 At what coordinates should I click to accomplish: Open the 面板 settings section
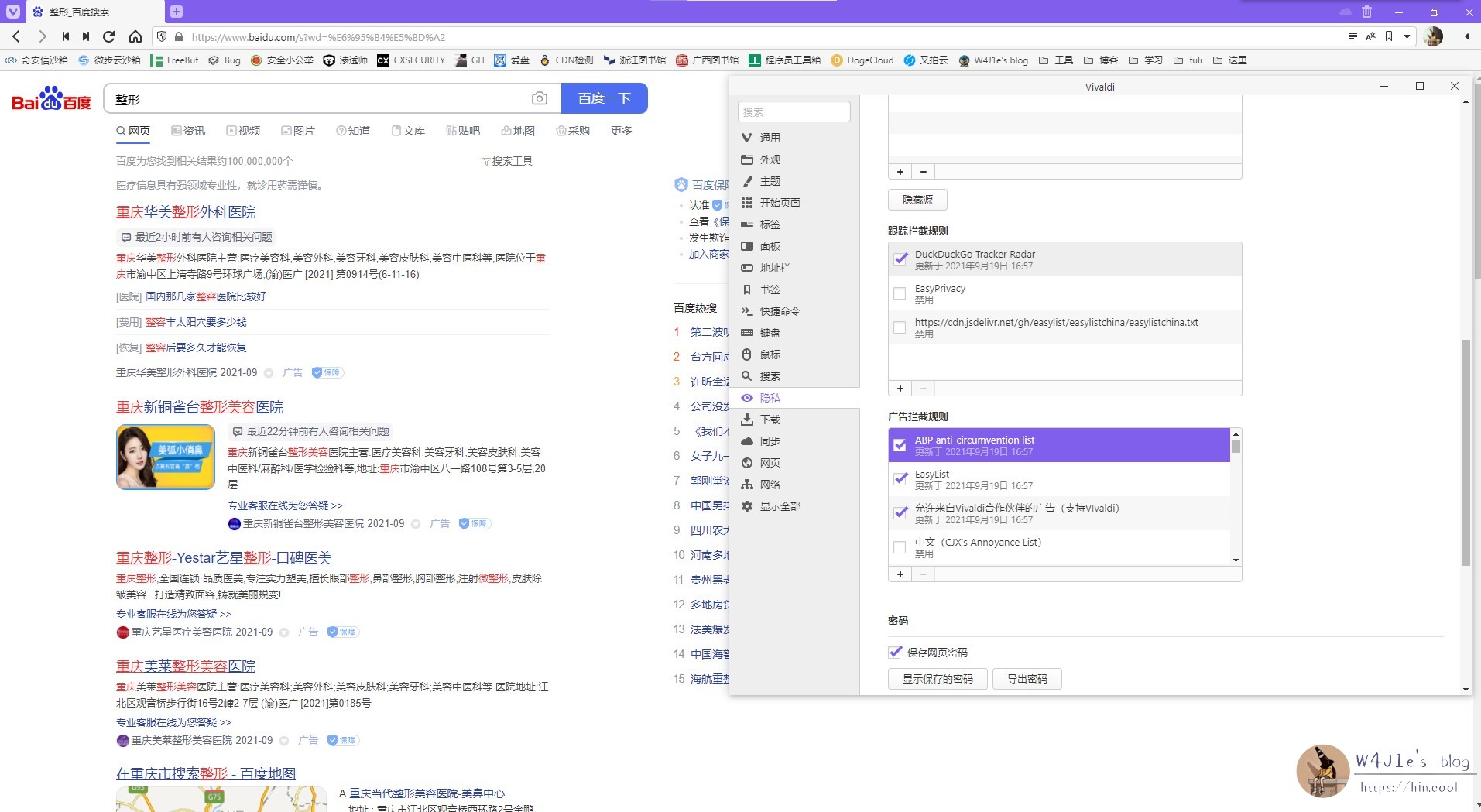[x=770, y=245]
